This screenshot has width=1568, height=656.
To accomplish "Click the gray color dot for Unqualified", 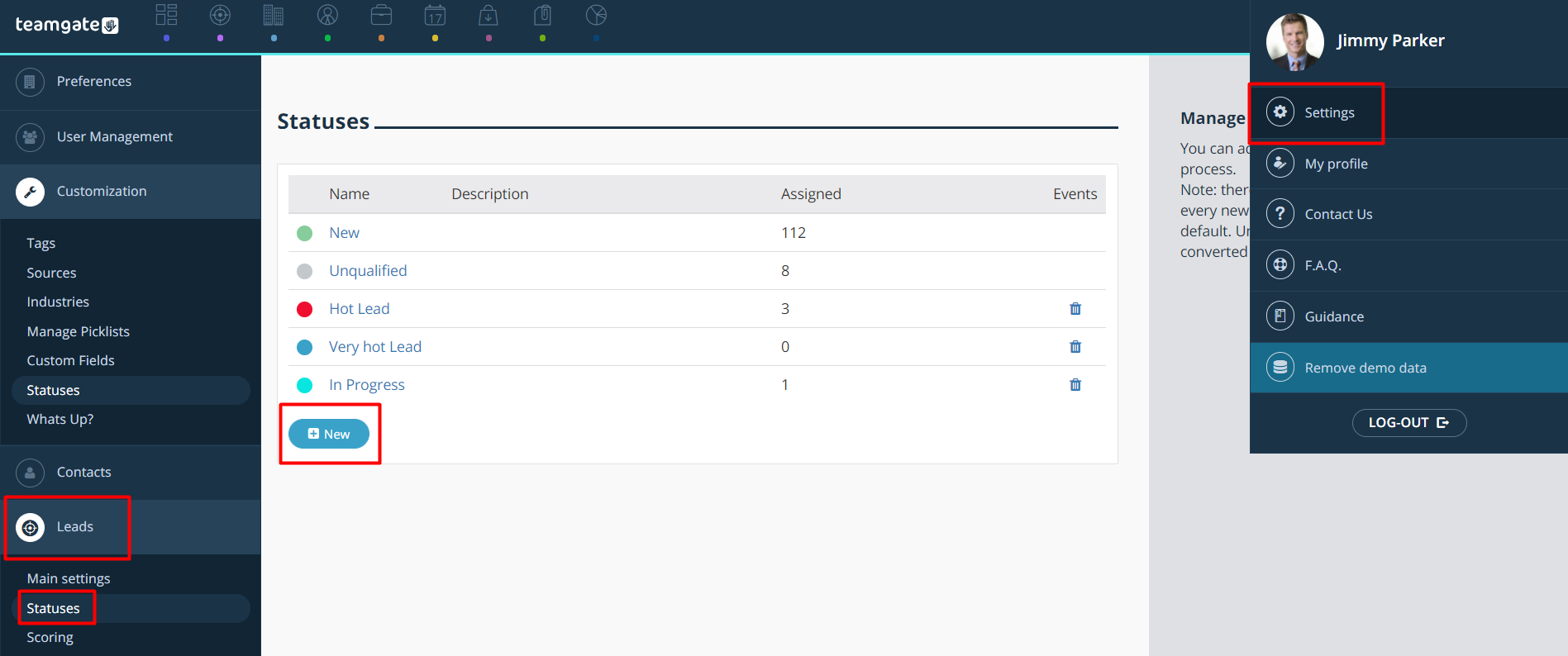I will click(304, 271).
